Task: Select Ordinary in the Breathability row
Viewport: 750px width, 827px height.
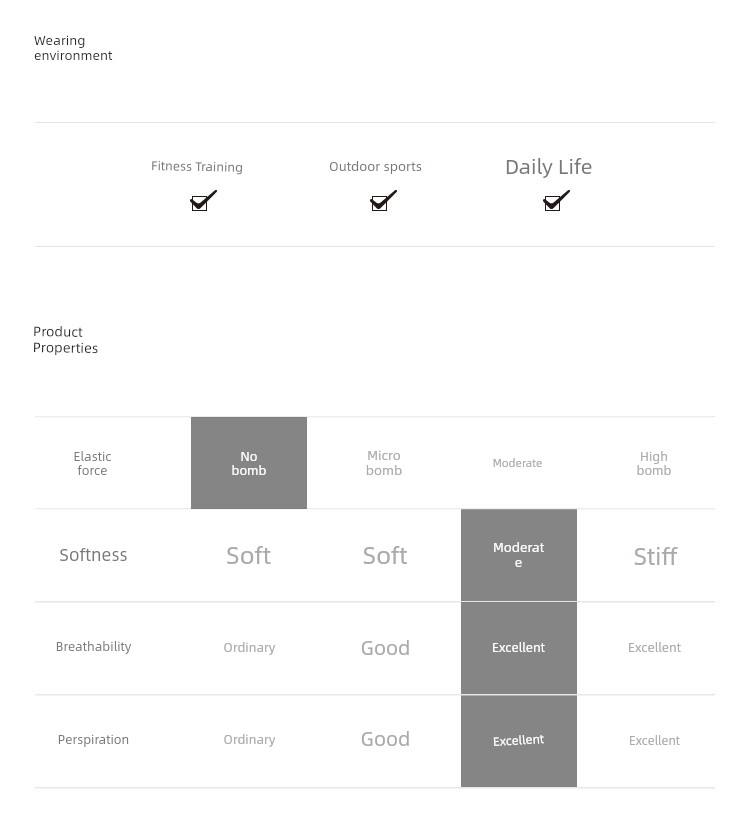Action: coord(249,648)
